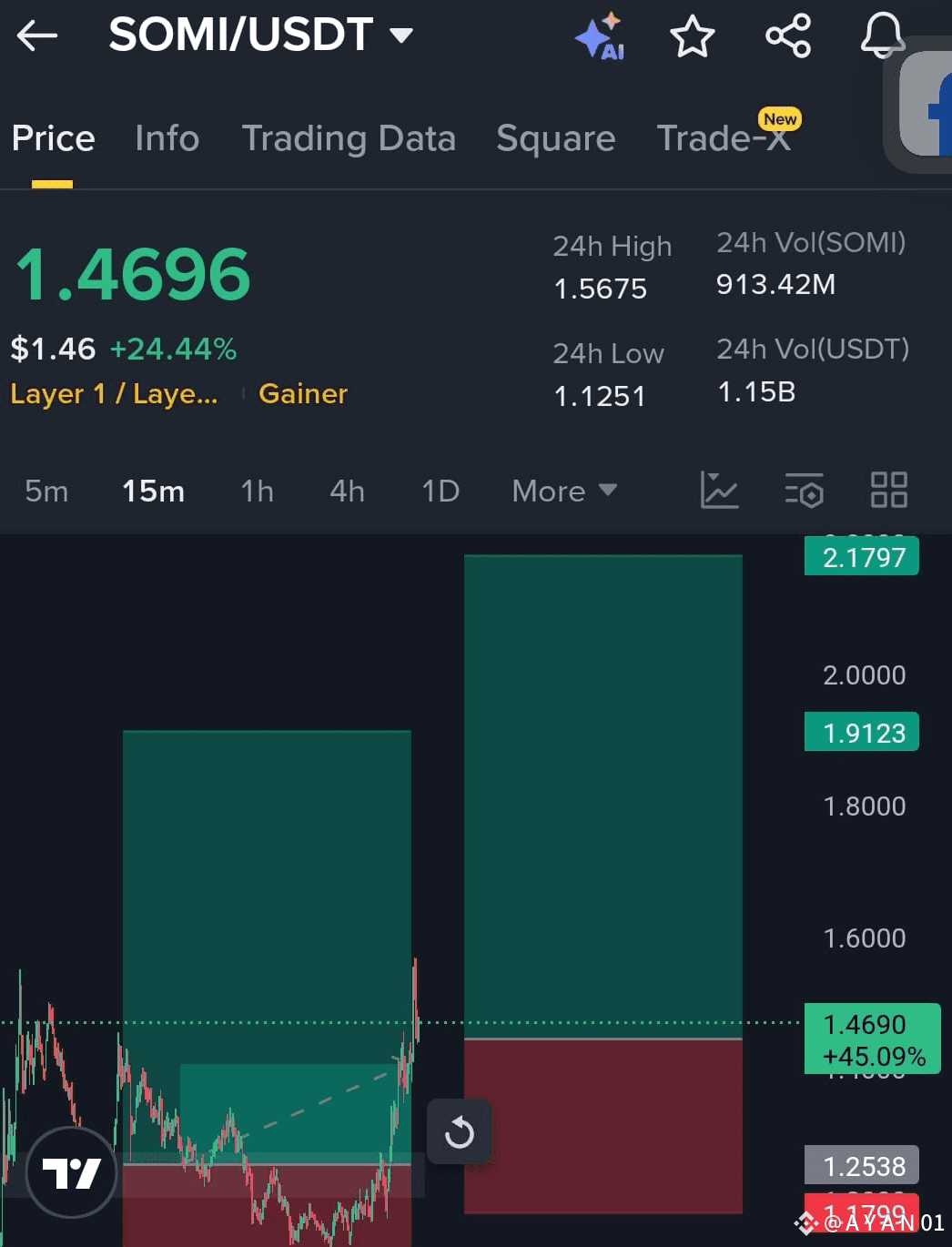Tap the $1.46 USD price
Image resolution: width=952 pixels, height=1247 pixels.
click(x=53, y=349)
